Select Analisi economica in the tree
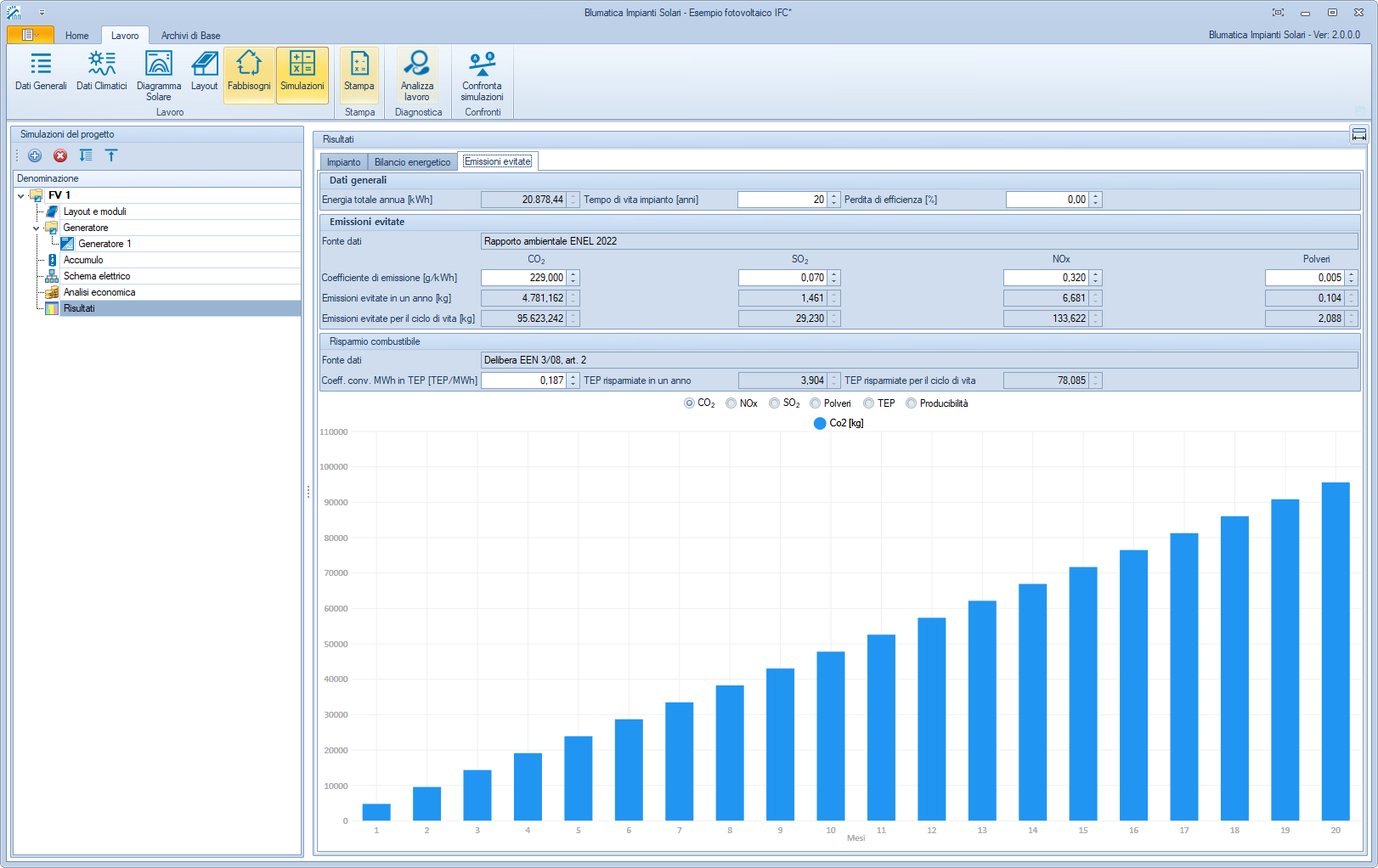Screen dimensions: 1378x868 (x=99, y=292)
